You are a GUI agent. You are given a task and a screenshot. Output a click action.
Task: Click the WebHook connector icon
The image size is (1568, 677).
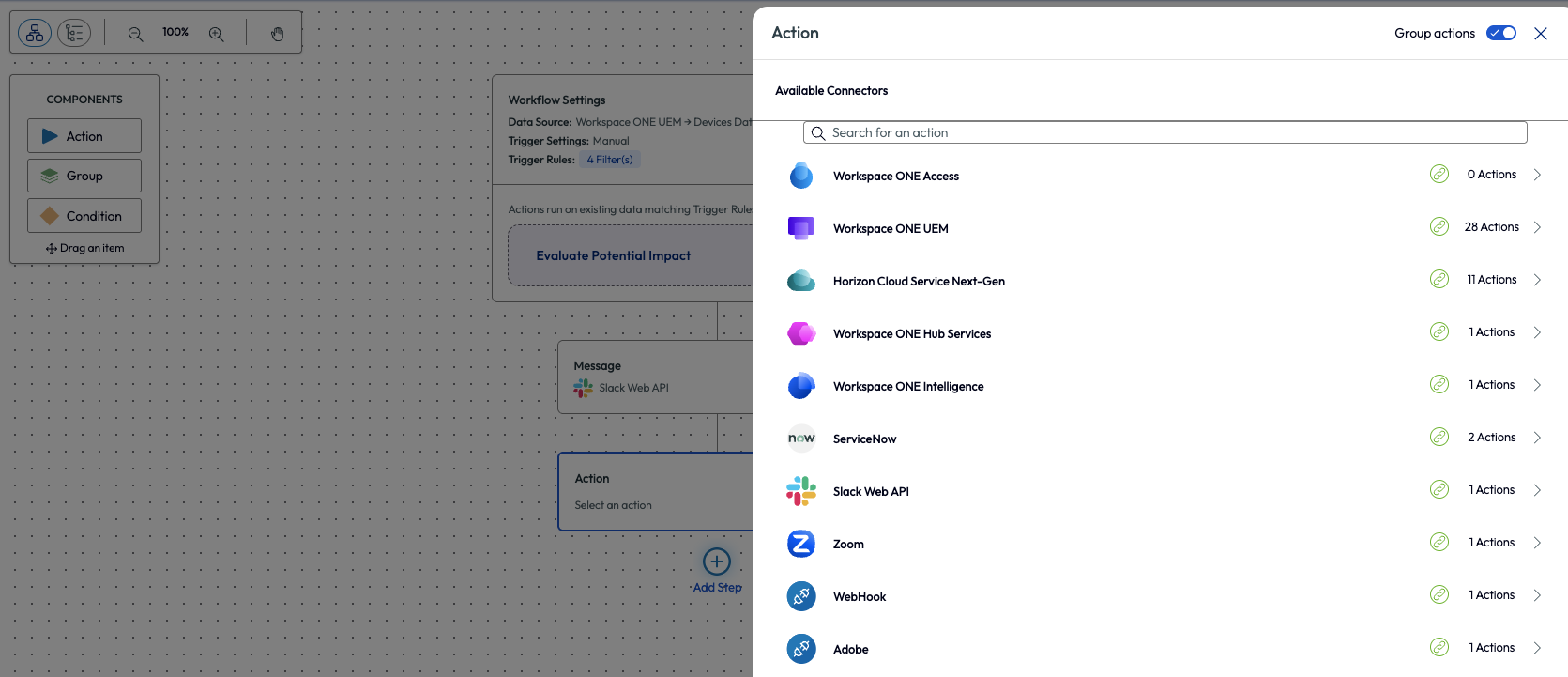pyautogui.click(x=801, y=596)
